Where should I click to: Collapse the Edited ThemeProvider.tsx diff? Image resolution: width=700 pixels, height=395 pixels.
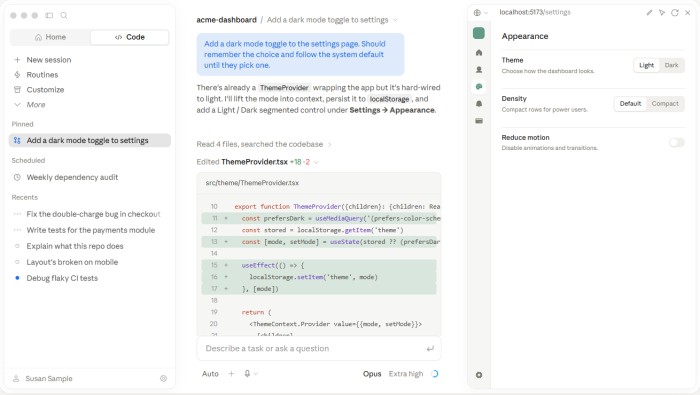pos(317,162)
